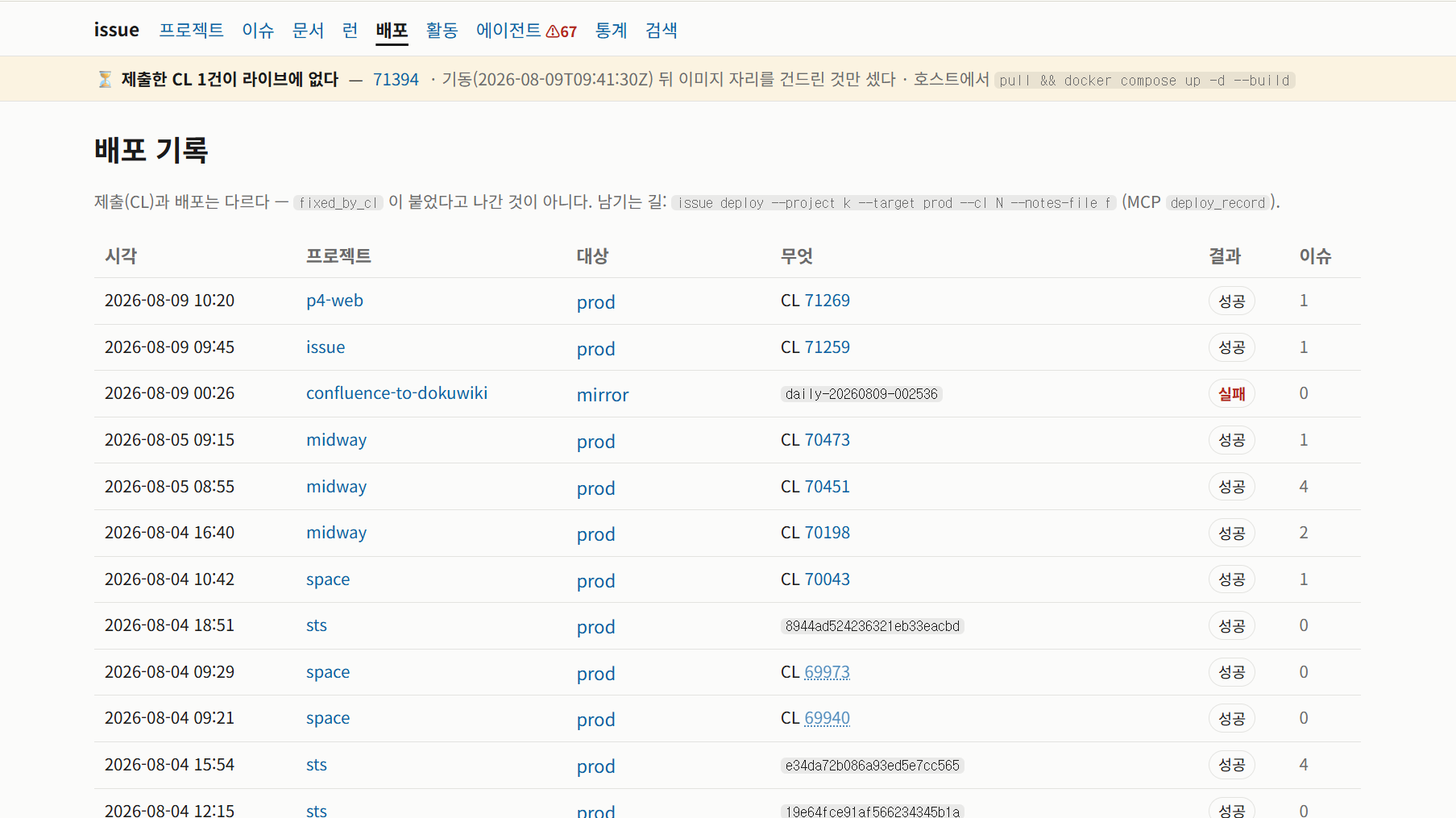
Task: Click the 결과 column header
Action: click(1225, 255)
